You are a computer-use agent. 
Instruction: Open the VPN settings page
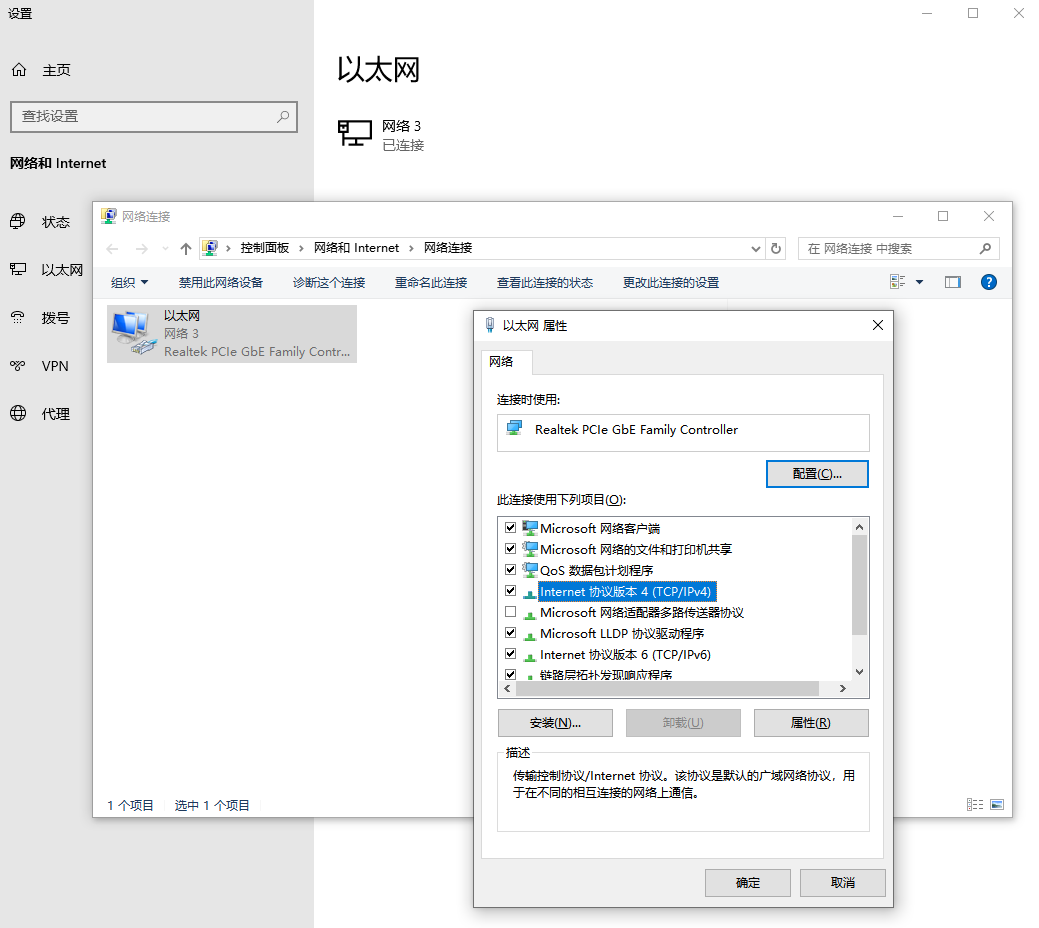(55, 366)
